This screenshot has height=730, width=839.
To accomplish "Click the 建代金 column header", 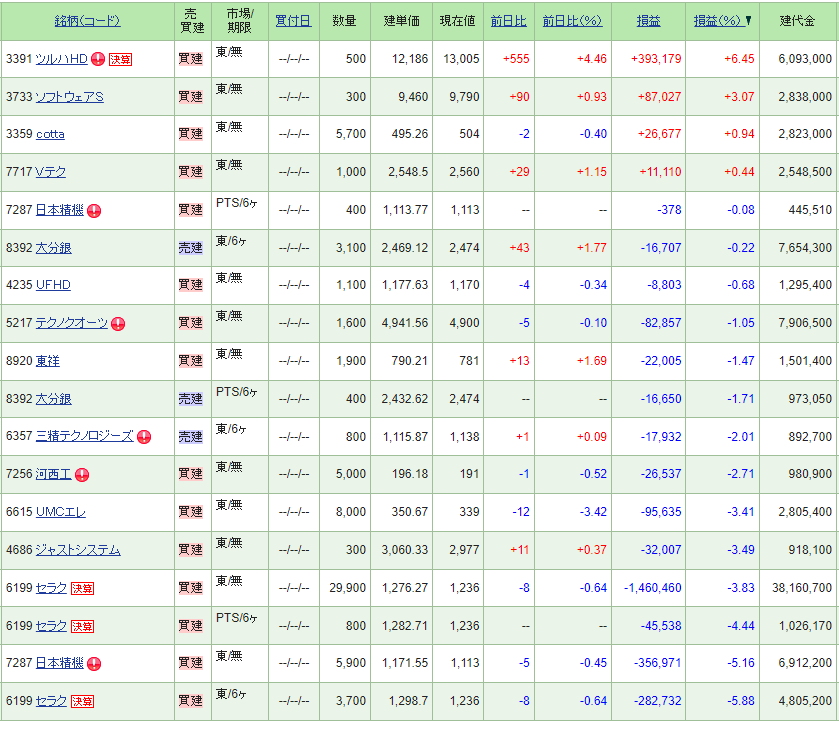I will coord(797,21).
